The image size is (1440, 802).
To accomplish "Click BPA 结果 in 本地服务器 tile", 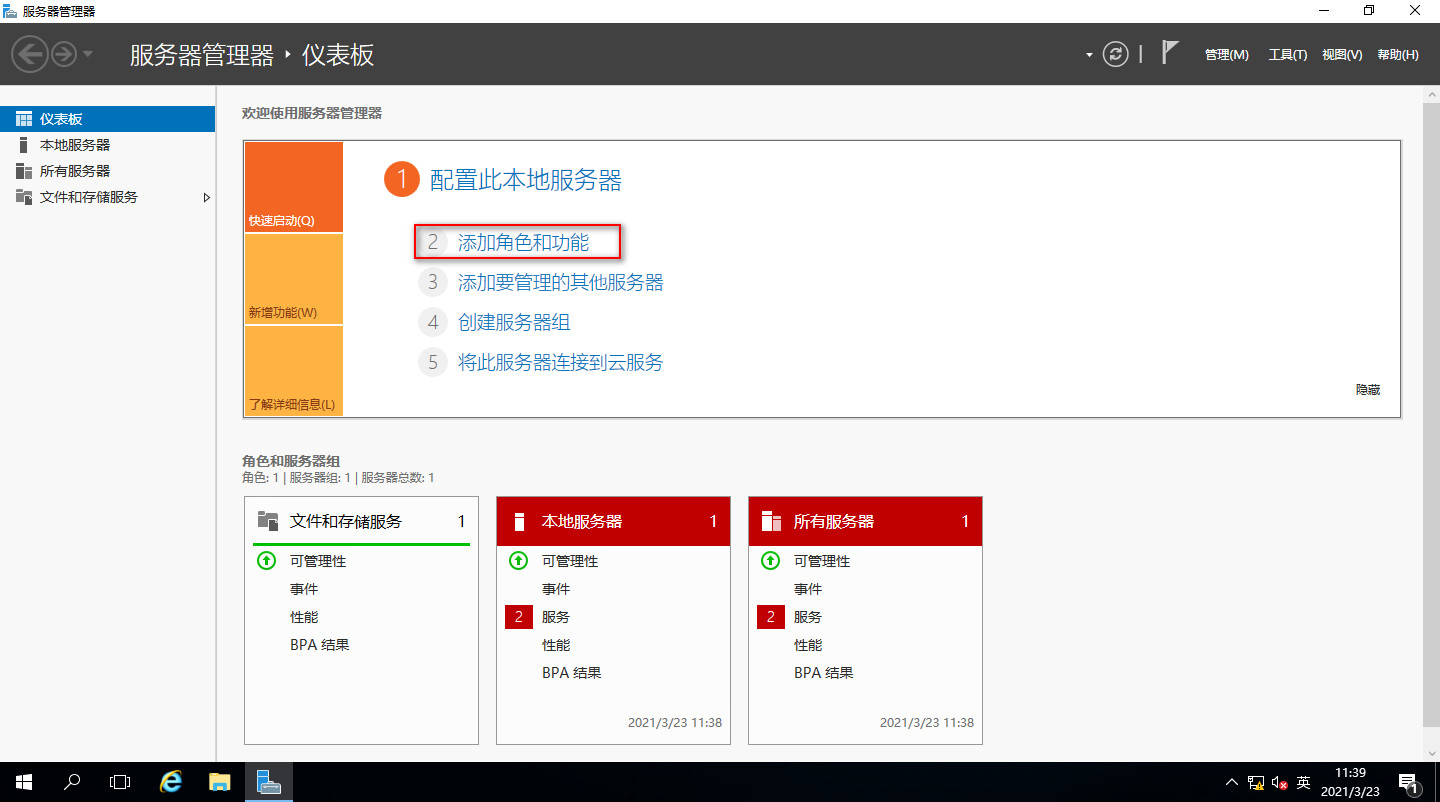I will pyautogui.click(x=572, y=673).
